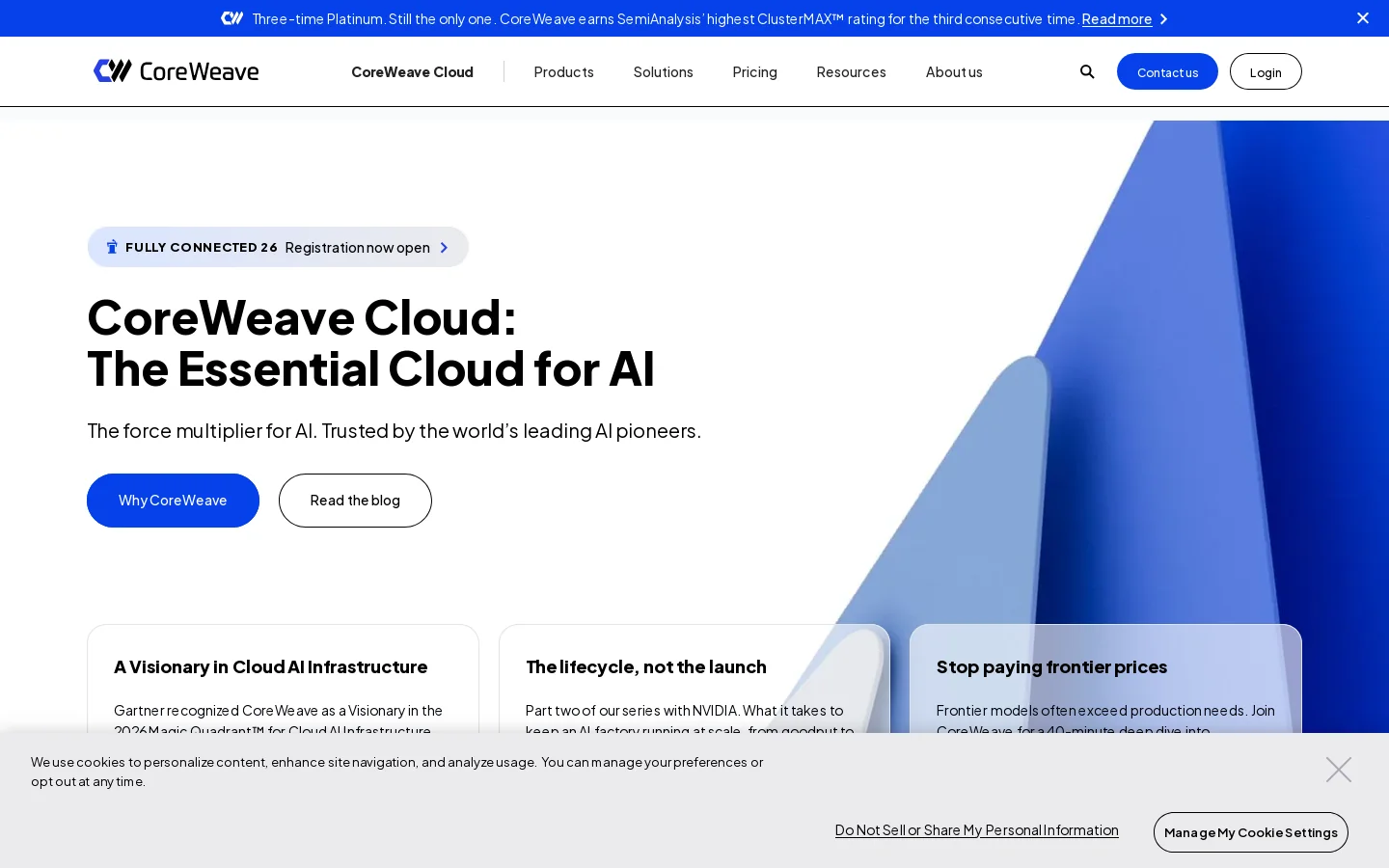Click the chevron after Registration now open
Screen dimensions: 1389x868
444,248
